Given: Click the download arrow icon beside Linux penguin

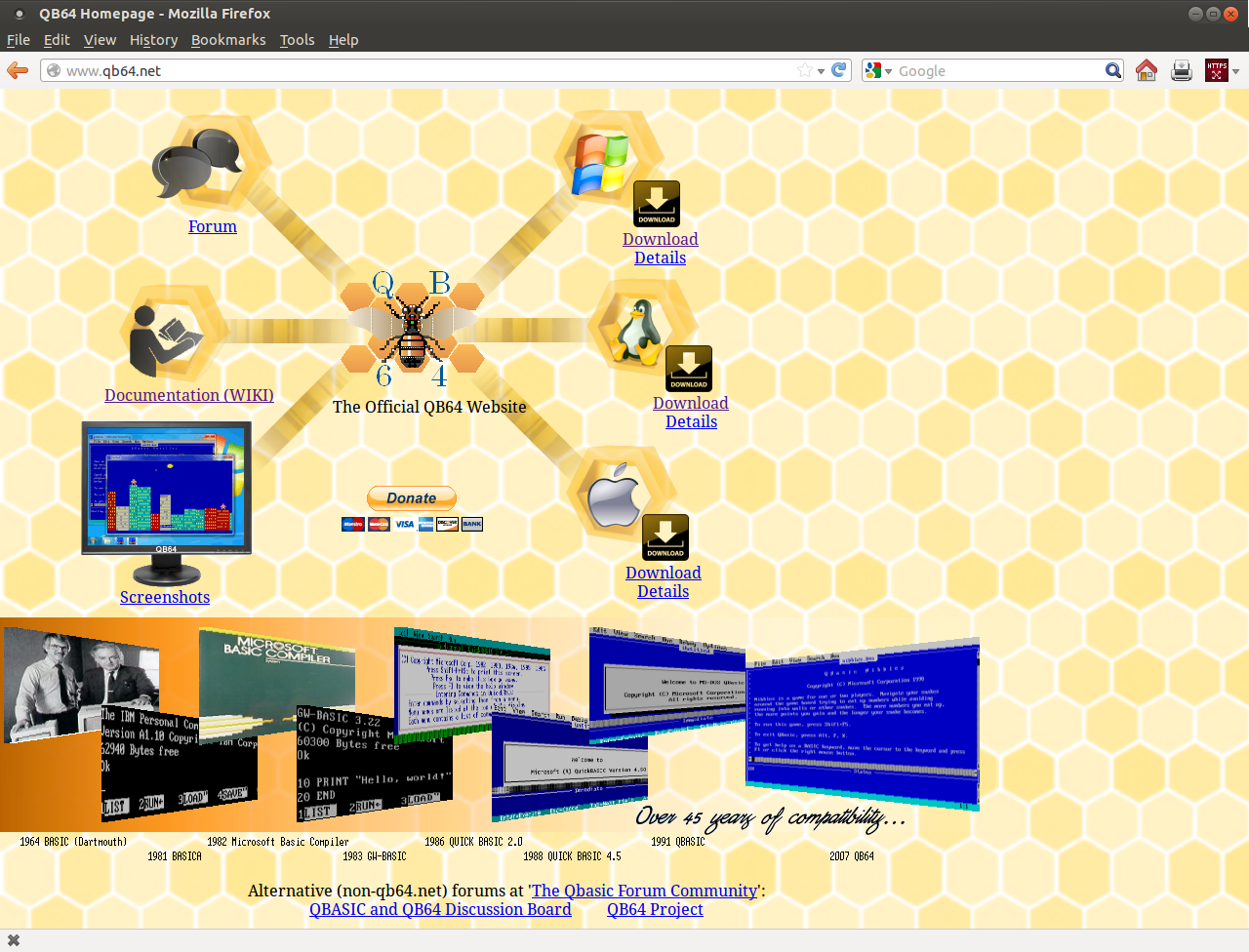Looking at the screenshot, I should pyautogui.click(x=689, y=369).
